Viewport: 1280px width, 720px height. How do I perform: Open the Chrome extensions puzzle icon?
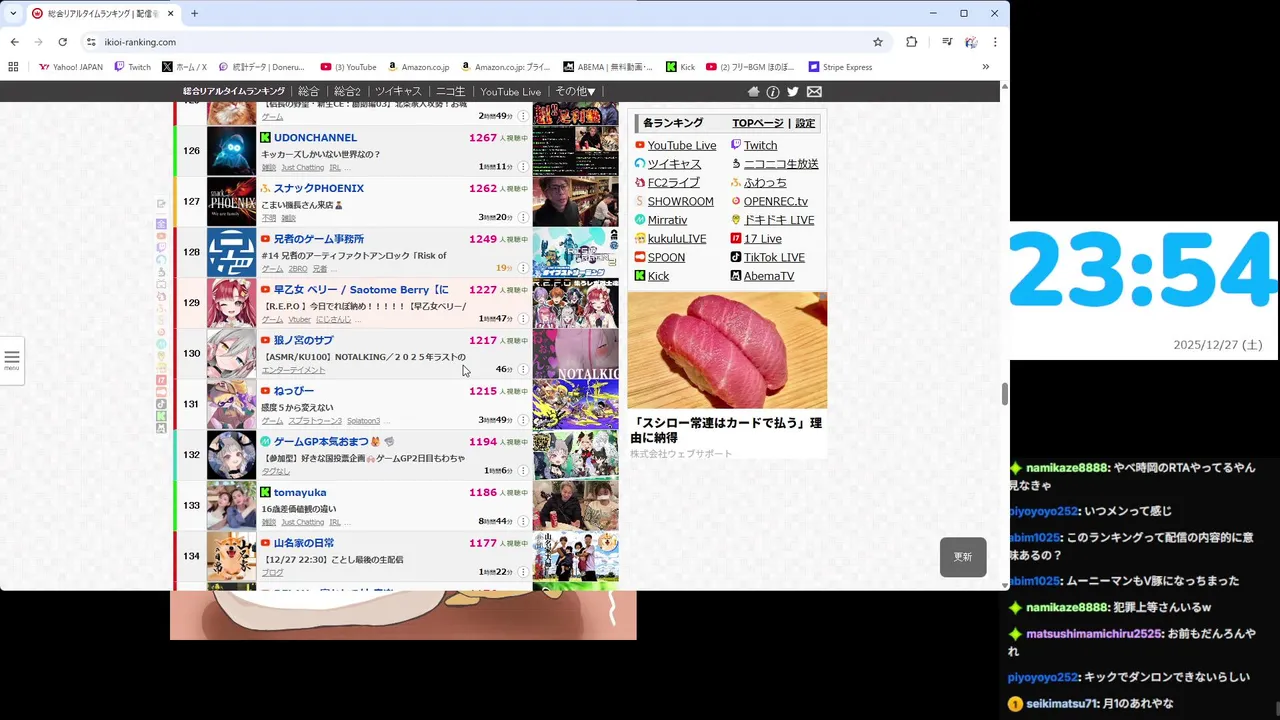coord(911,42)
